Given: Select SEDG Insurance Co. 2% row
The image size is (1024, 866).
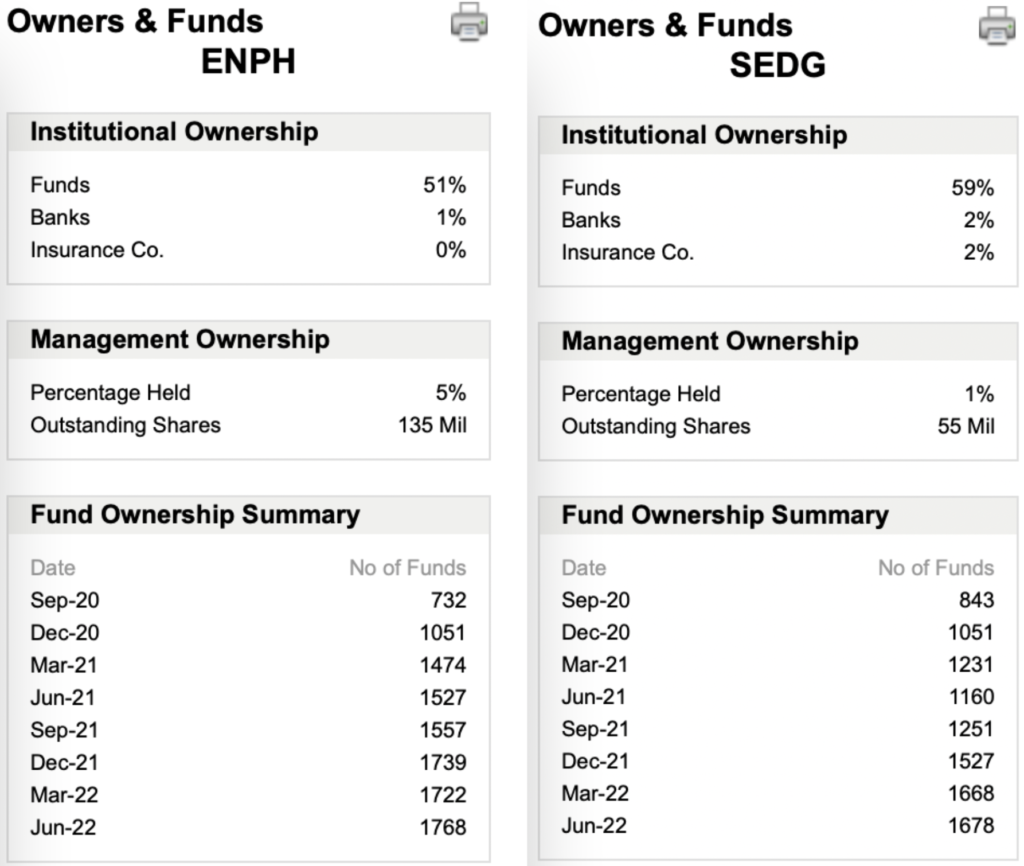Looking at the screenshot, I should pyautogui.click(x=778, y=253).
